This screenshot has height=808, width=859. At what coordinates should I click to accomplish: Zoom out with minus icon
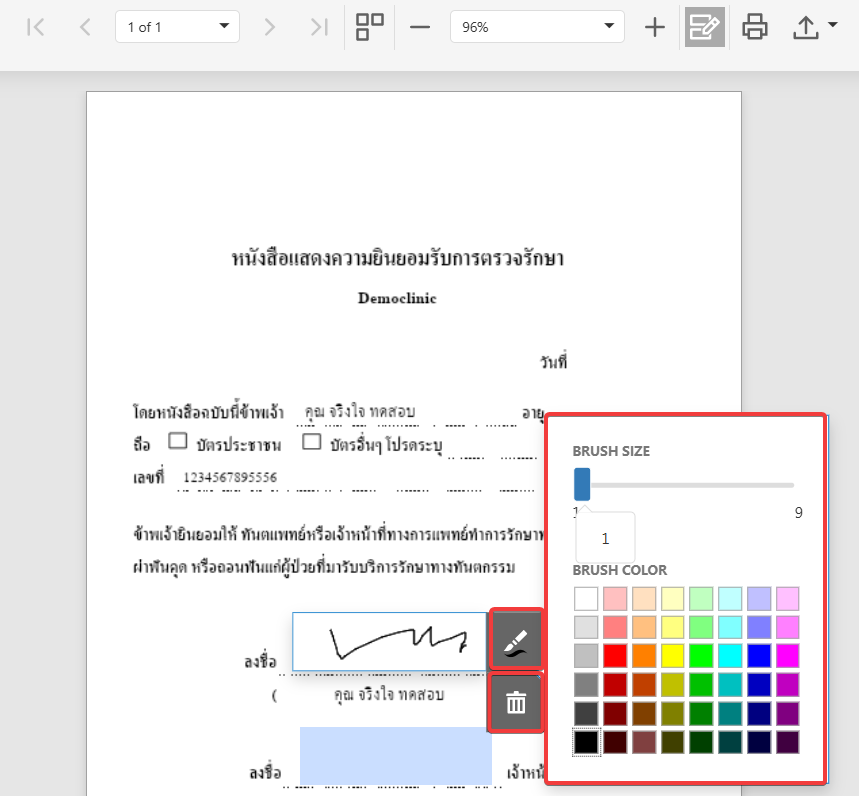[420, 27]
